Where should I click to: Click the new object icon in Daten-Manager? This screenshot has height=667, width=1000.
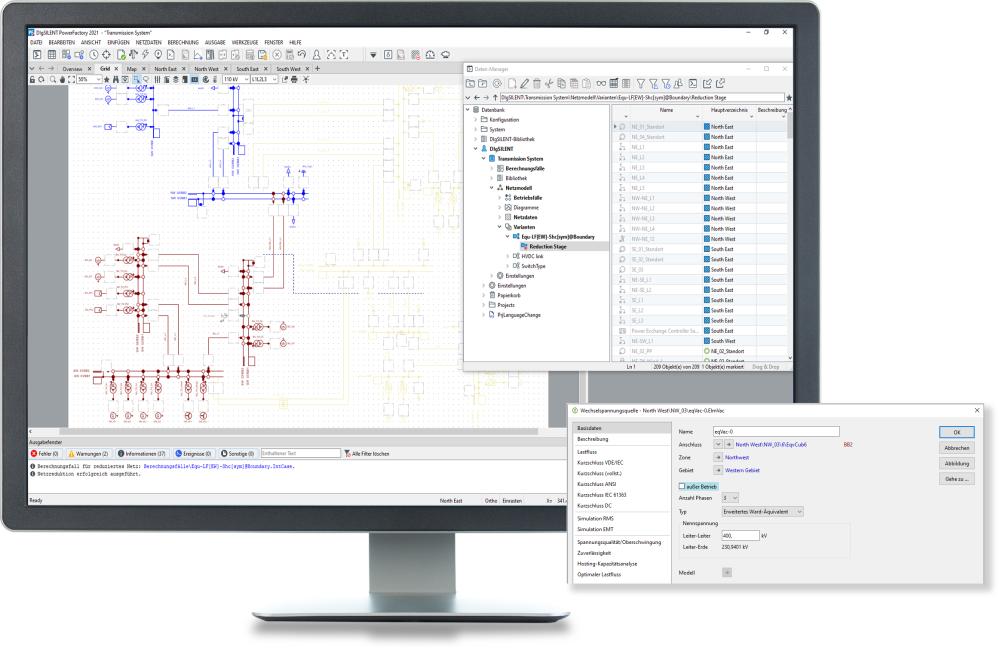511,84
